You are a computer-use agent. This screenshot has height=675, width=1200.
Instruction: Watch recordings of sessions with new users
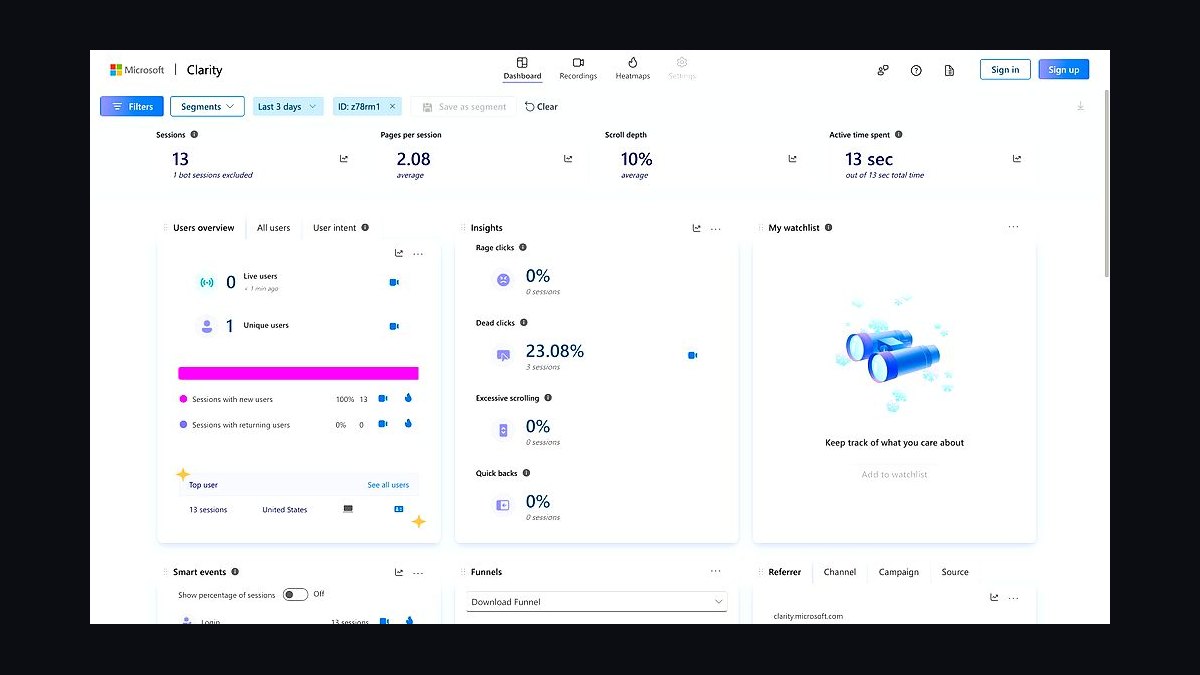point(382,398)
